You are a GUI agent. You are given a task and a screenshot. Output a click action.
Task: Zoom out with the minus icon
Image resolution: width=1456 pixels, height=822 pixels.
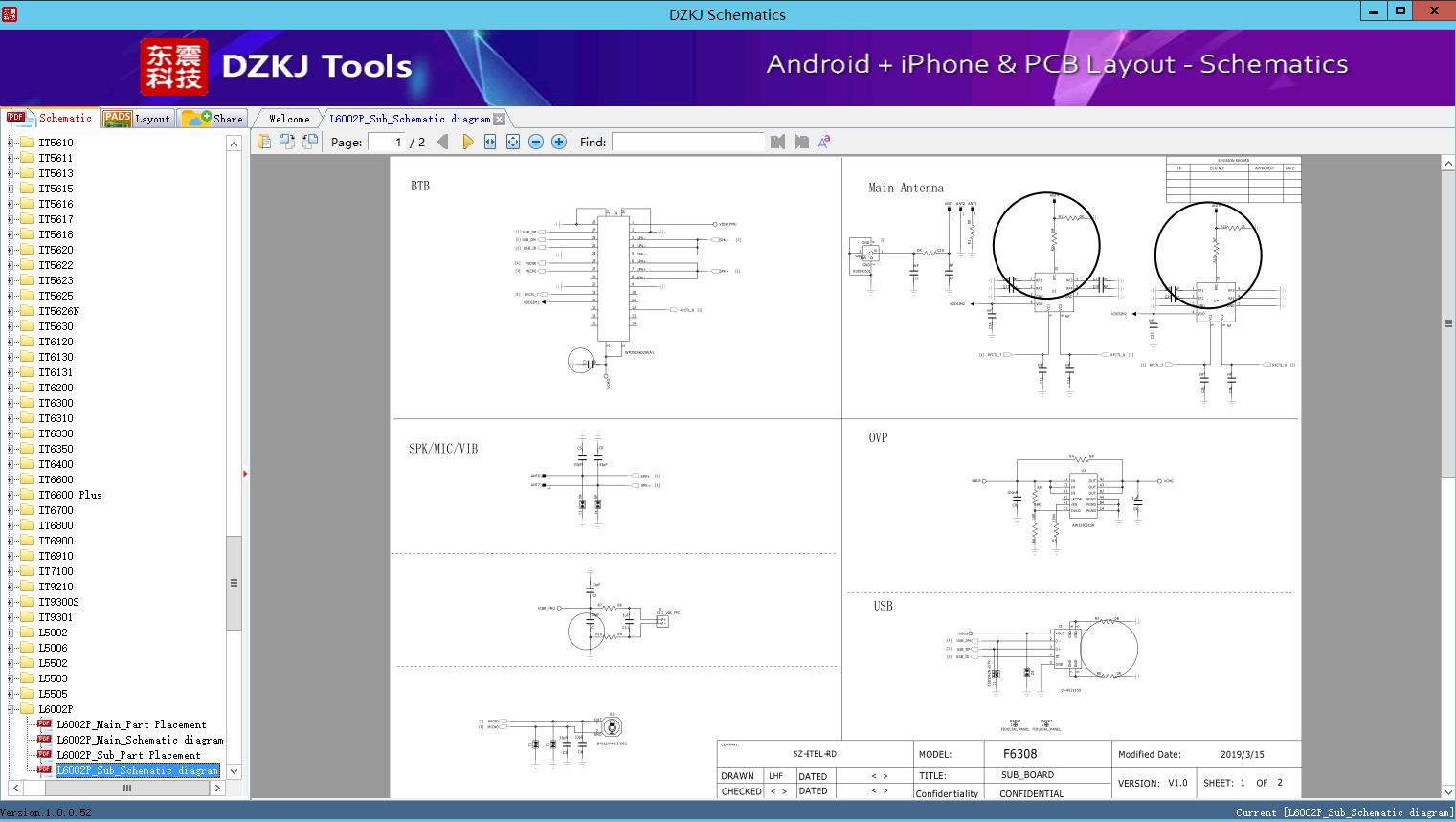click(x=536, y=142)
